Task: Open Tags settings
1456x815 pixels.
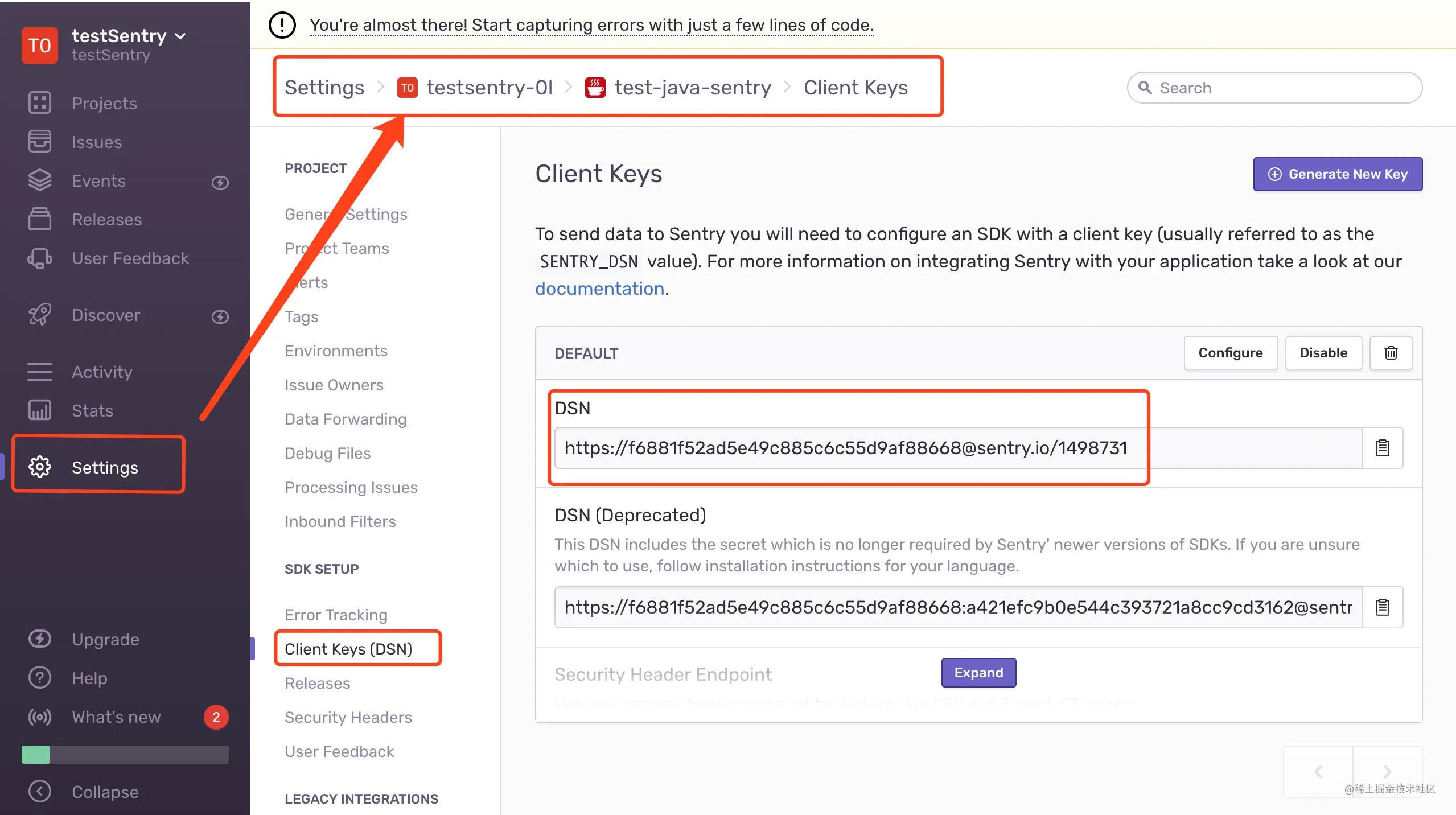Action: [302, 316]
